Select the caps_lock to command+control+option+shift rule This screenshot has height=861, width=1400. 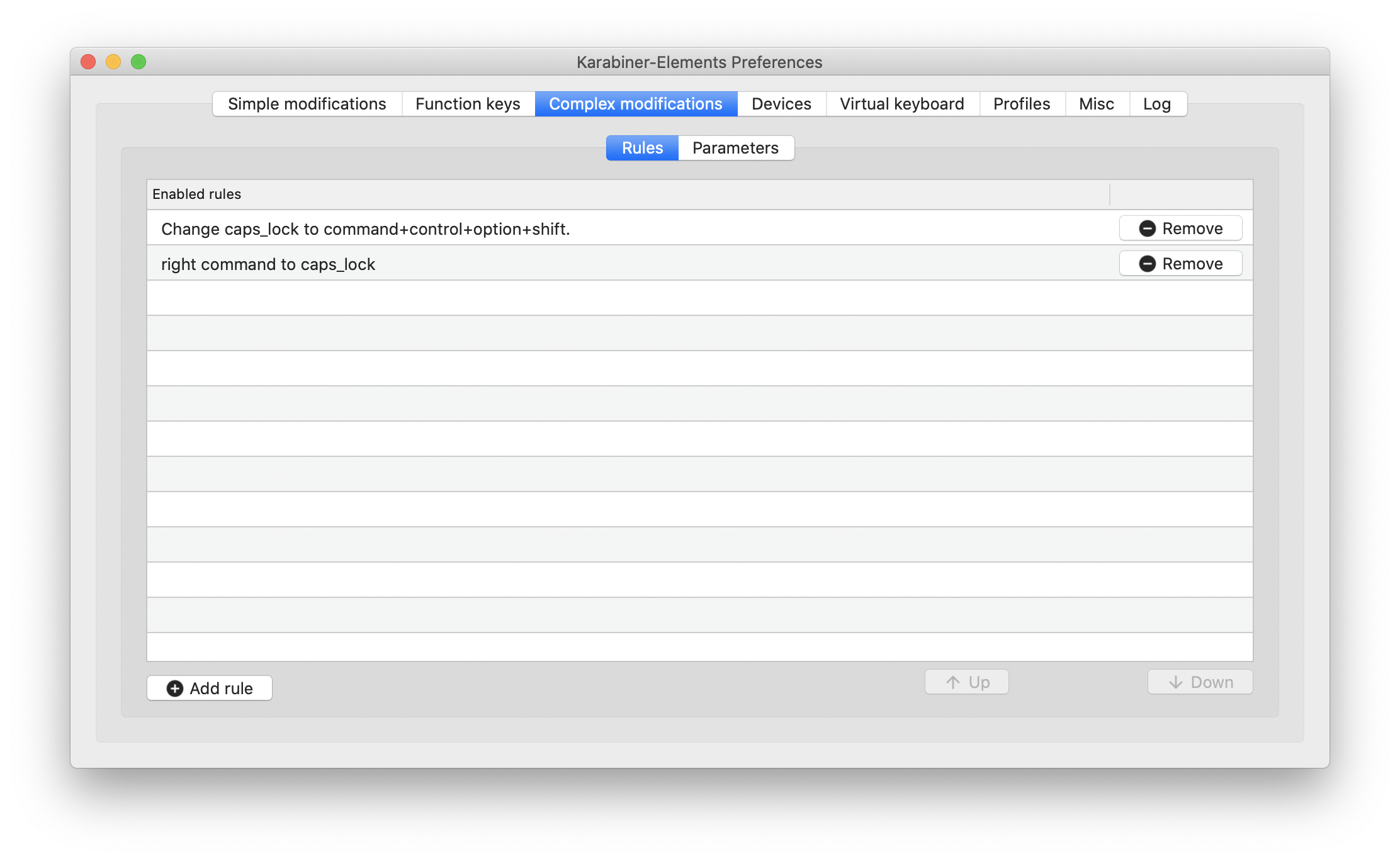tap(365, 229)
